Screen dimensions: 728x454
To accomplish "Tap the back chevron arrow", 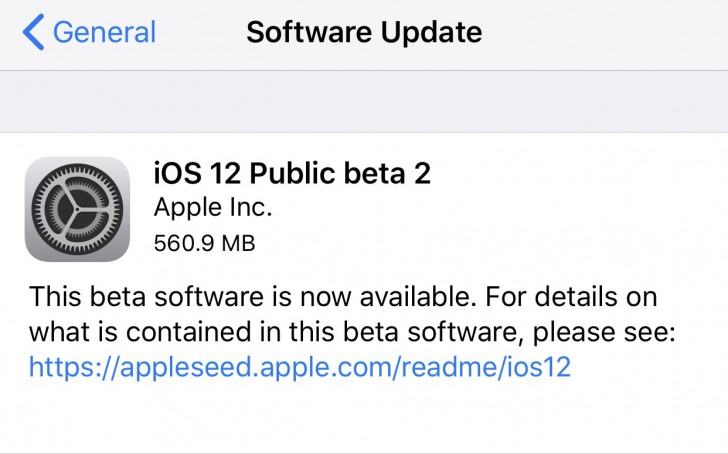I will tap(33, 33).
